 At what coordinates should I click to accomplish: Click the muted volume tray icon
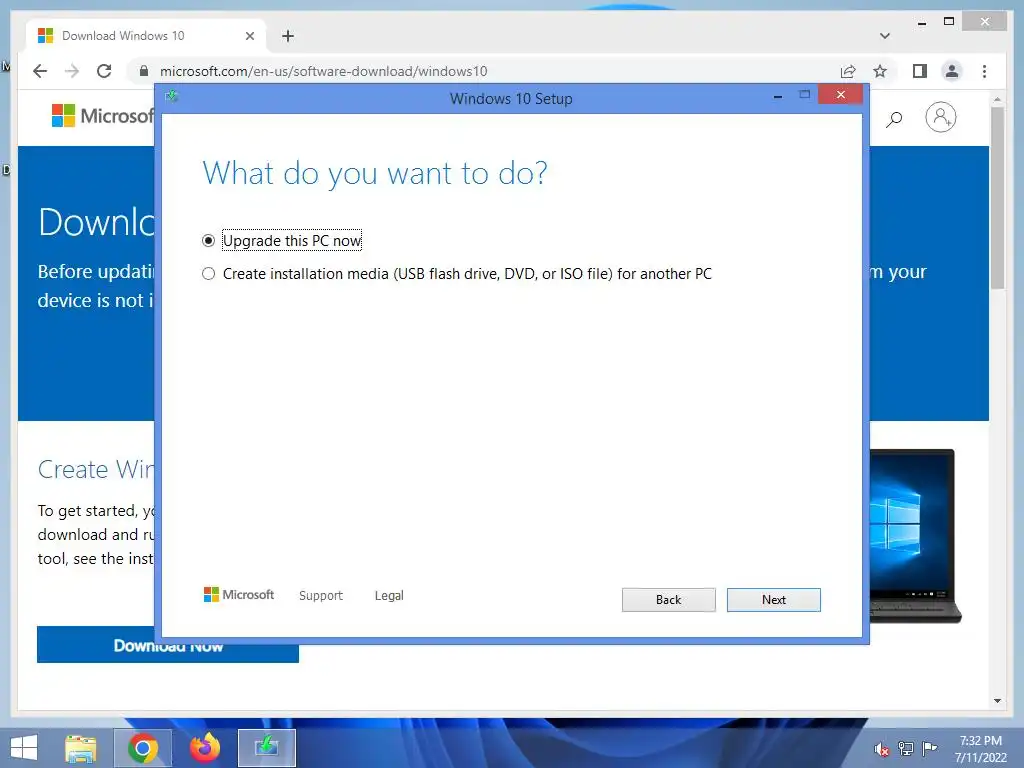[x=882, y=749]
